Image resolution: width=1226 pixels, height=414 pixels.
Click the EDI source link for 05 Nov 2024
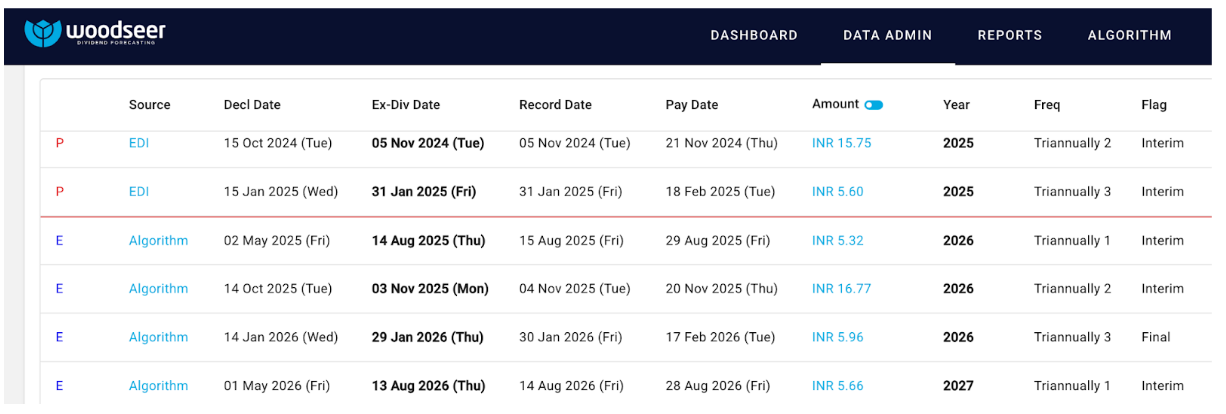[x=139, y=143]
